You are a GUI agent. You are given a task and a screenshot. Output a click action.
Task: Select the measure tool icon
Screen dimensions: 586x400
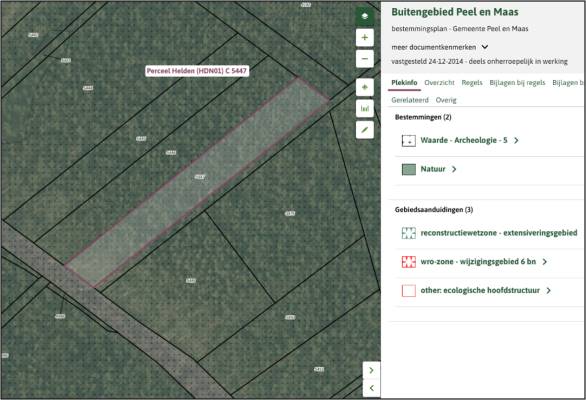pyautogui.click(x=364, y=109)
